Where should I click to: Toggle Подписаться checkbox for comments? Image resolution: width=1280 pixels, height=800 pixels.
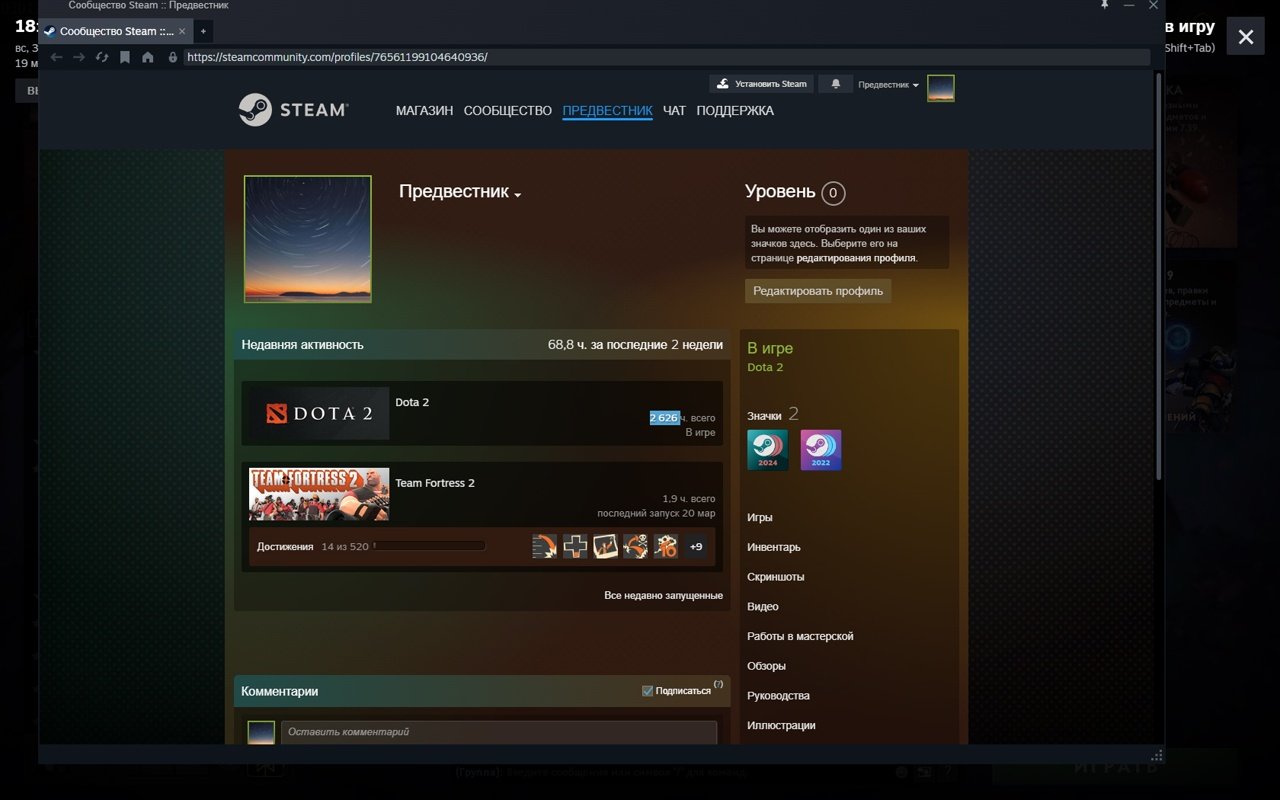coord(647,691)
